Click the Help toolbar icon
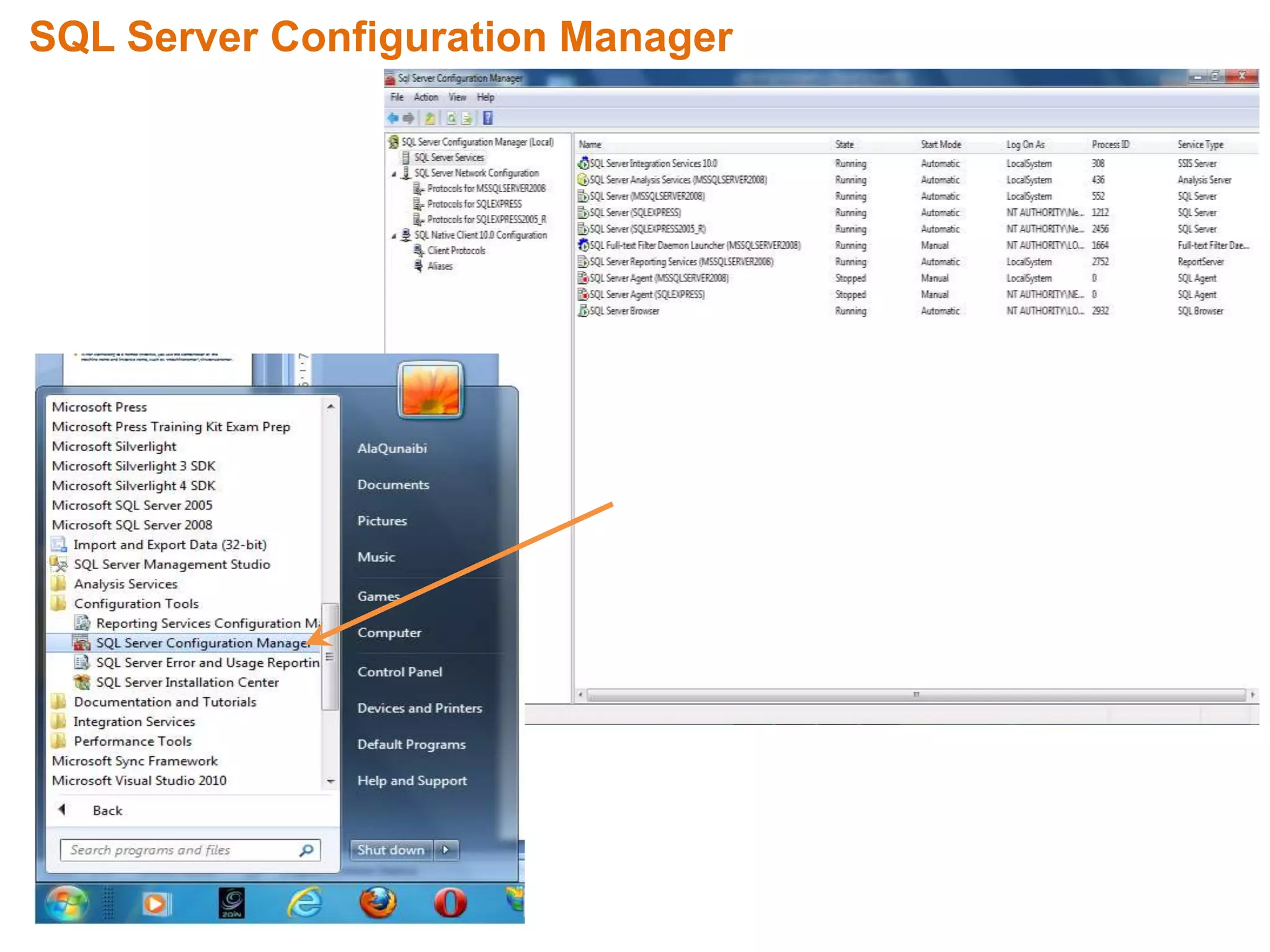This screenshot has width=1270, height=952. [488, 118]
